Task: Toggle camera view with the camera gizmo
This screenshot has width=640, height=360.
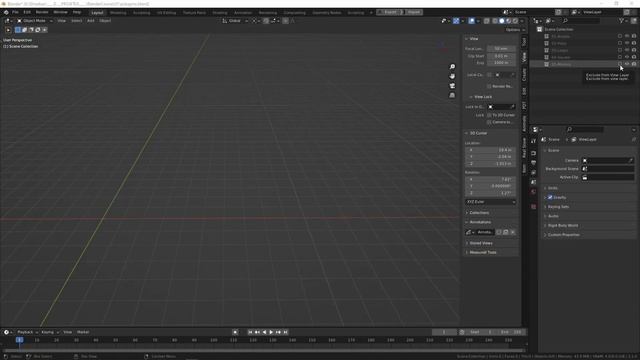Action: coord(452,86)
